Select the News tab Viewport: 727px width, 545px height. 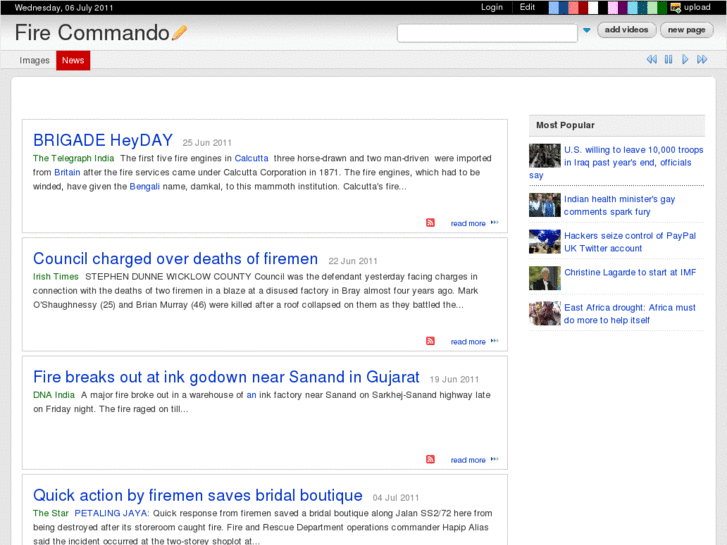73,61
